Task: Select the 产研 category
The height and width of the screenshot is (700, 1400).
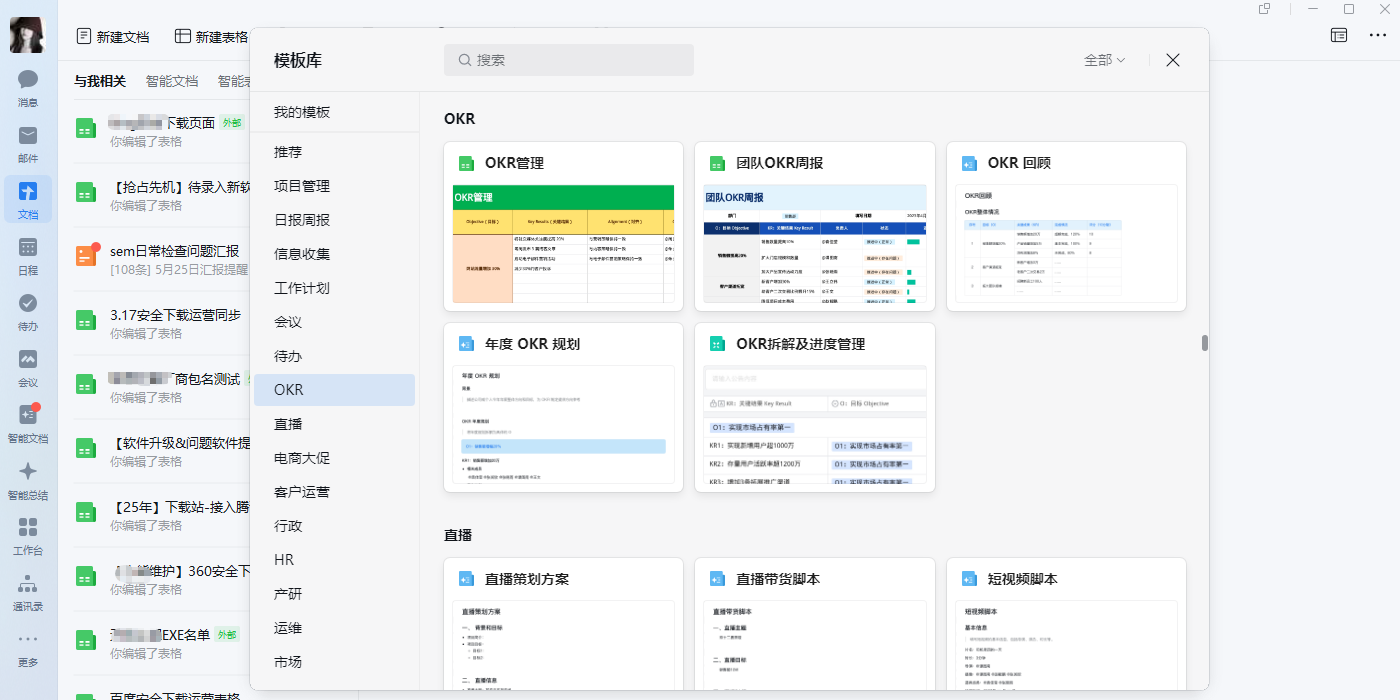Action: [x=334, y=594]
